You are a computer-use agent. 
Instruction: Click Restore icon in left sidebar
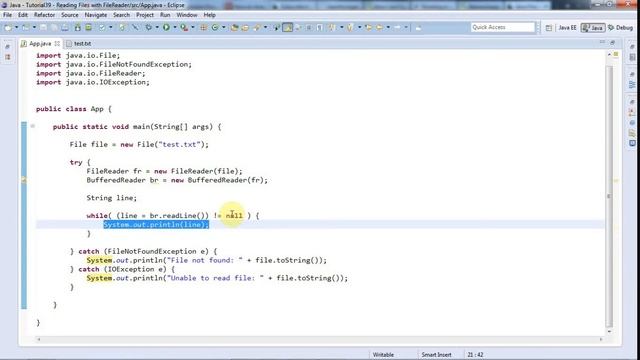click(x=7, y=47)
